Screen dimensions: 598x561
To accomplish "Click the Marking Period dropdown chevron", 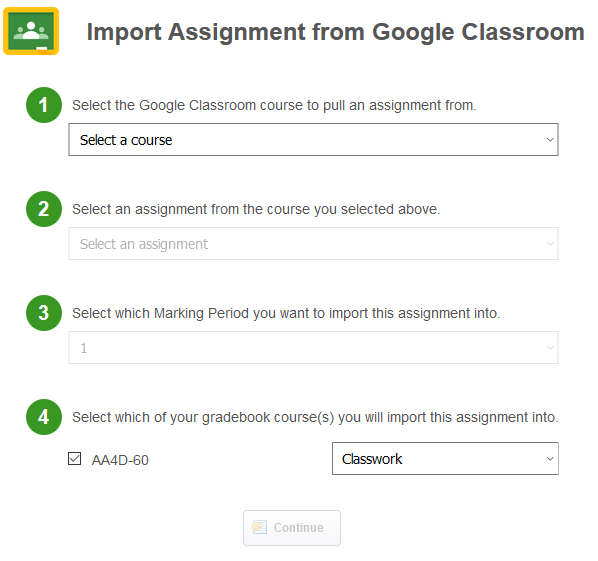I will (550, 348).
